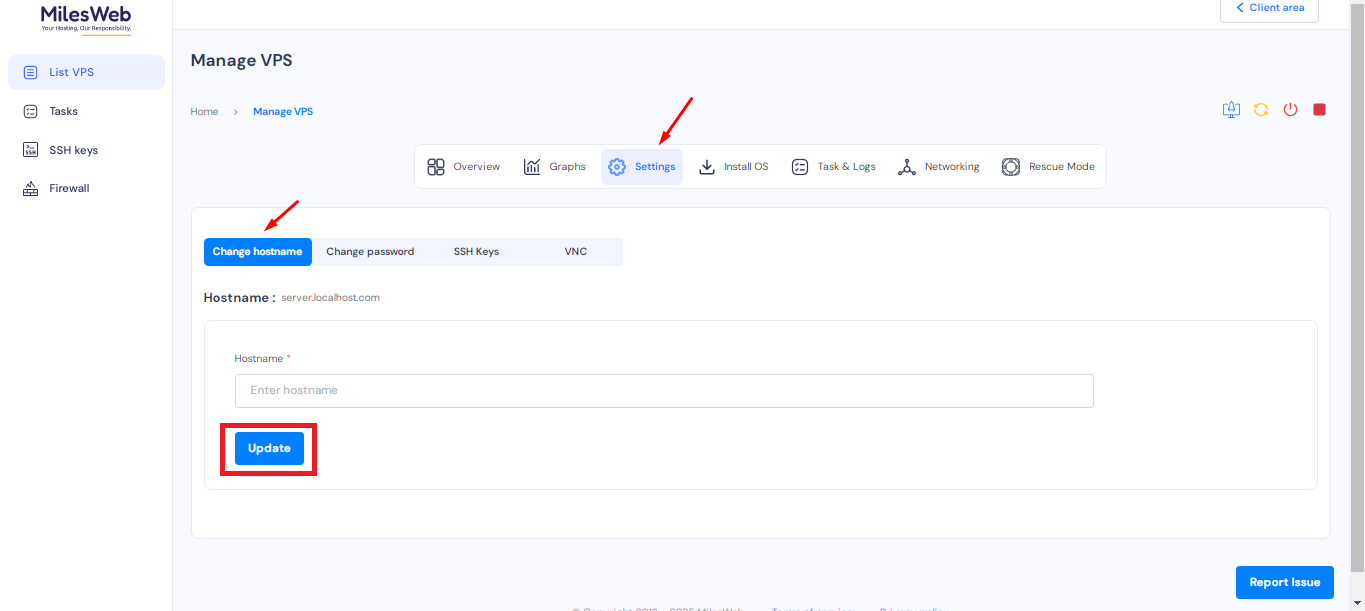Screen dimensions: 1365x611
Task: Click the blue rocket monitor icon
Action: pyautogui.click(x=1231, y=110)
